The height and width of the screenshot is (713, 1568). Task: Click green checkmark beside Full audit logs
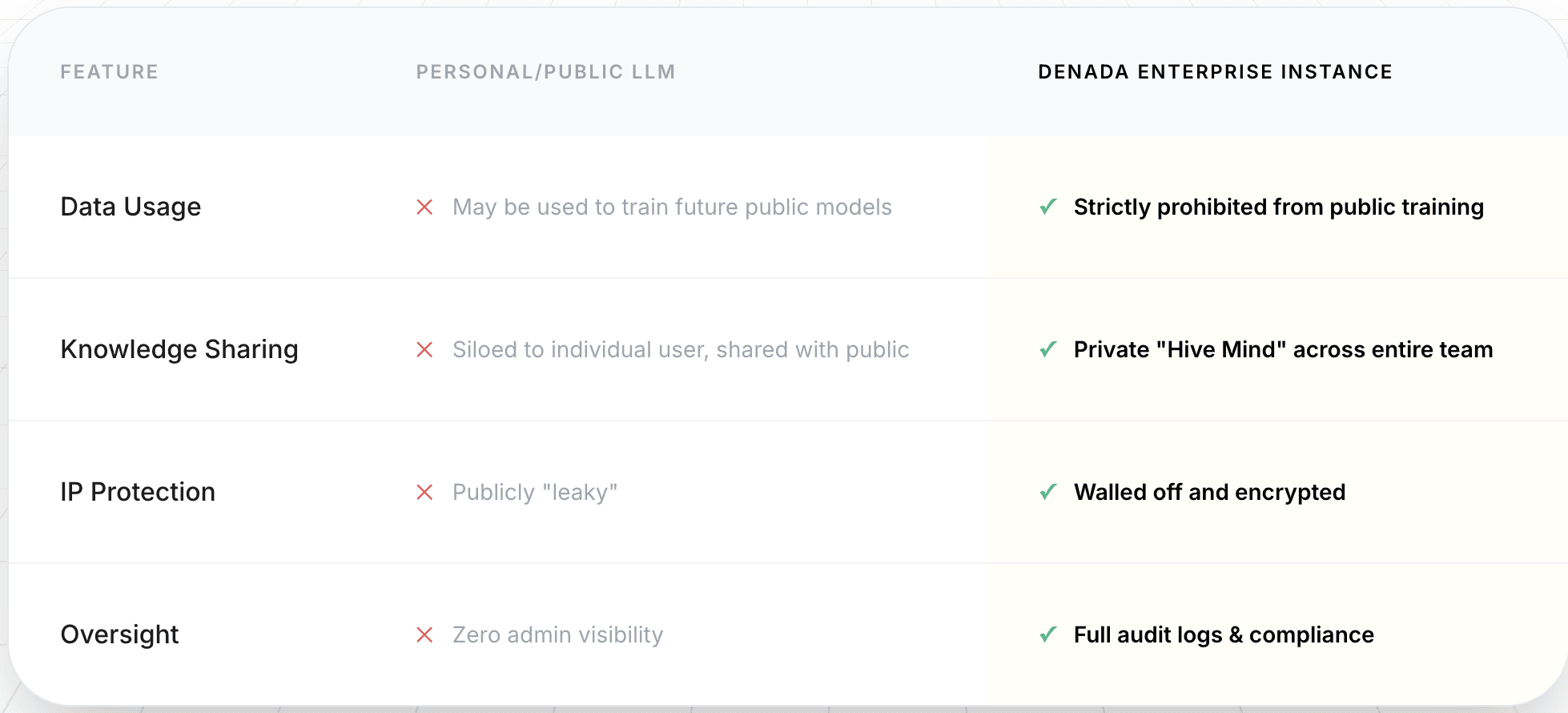1047,634
